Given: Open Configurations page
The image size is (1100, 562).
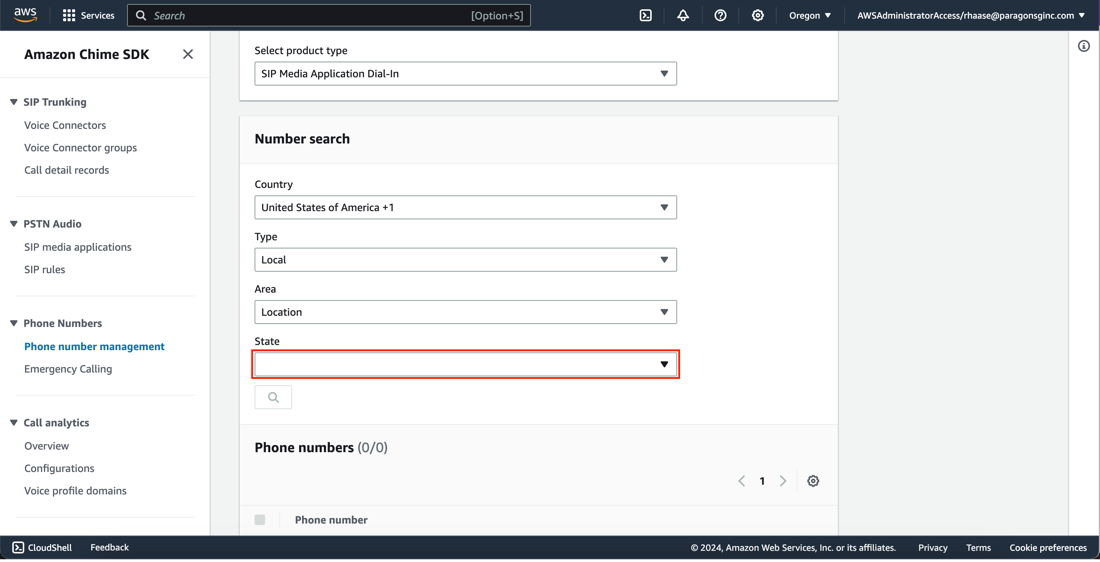Looking at the screenshot, I should tap(59, 469).
